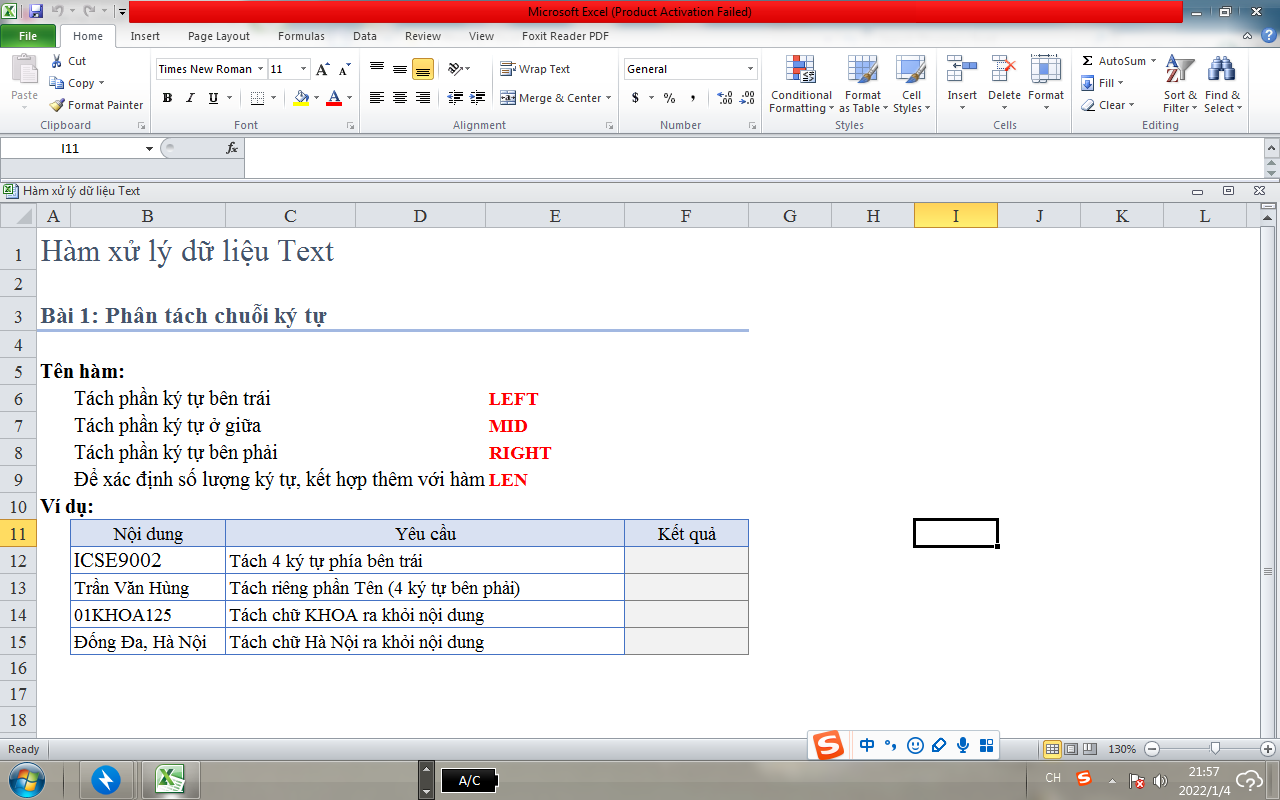Image resolution: width=1280 pixels, height=800 pixels.
Task: Open the Foxit Reader PDF tab
Action: coord(565,36)
